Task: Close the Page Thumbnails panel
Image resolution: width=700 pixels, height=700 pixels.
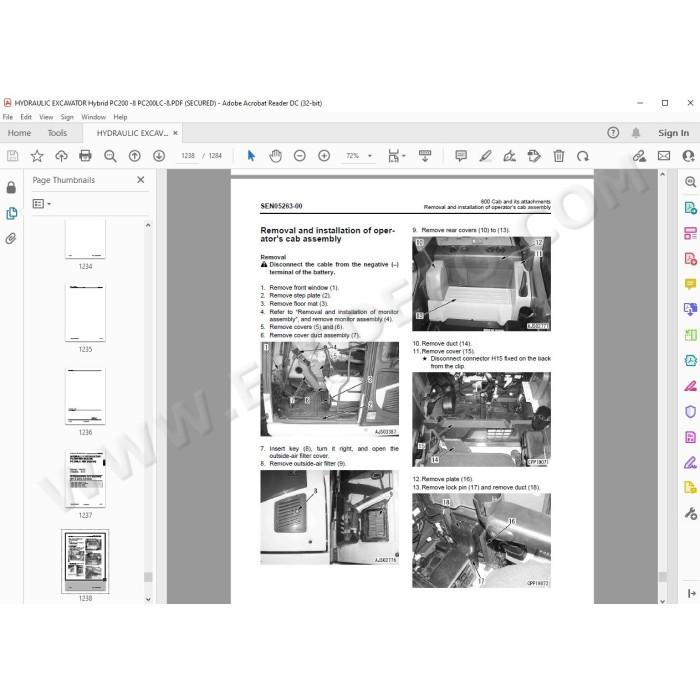Action: pyautogui.click(x=141, y=179)
